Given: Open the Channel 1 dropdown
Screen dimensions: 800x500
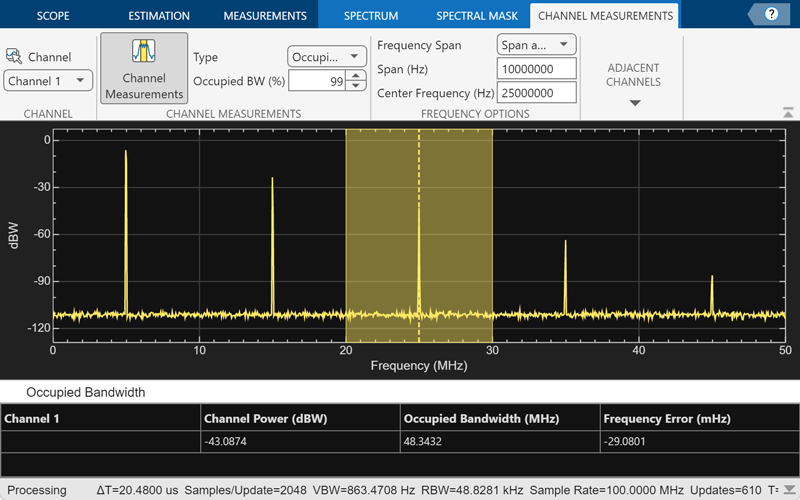Looking at the screenshot, I should tap(48, 80).
